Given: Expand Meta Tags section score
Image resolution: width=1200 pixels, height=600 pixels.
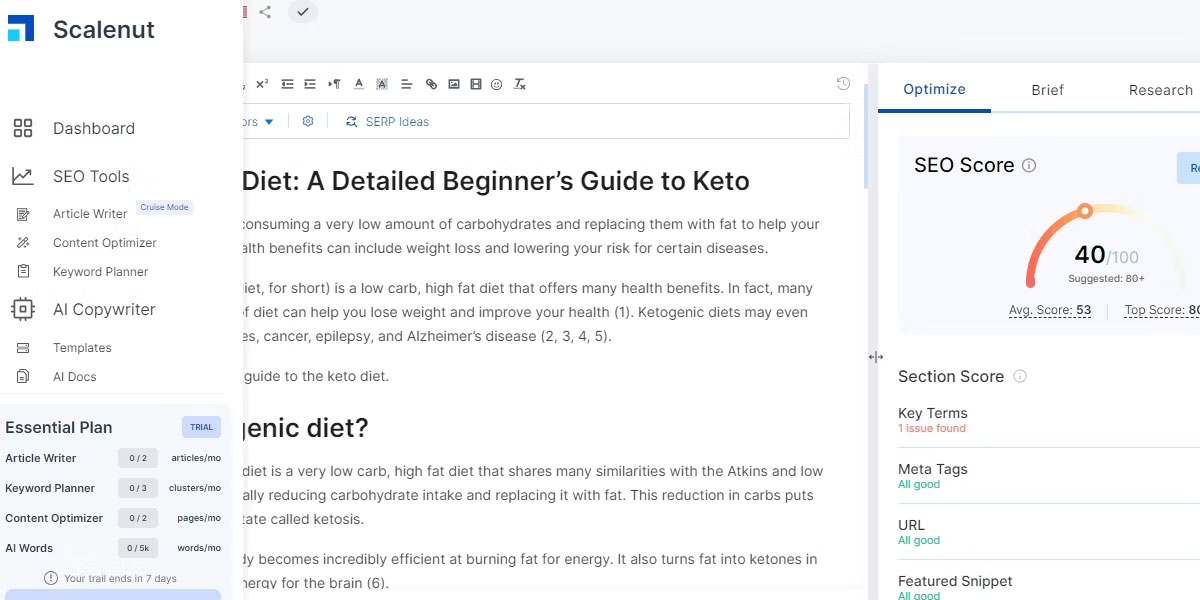Looking at the screenshot, I should click(1049, 476).
